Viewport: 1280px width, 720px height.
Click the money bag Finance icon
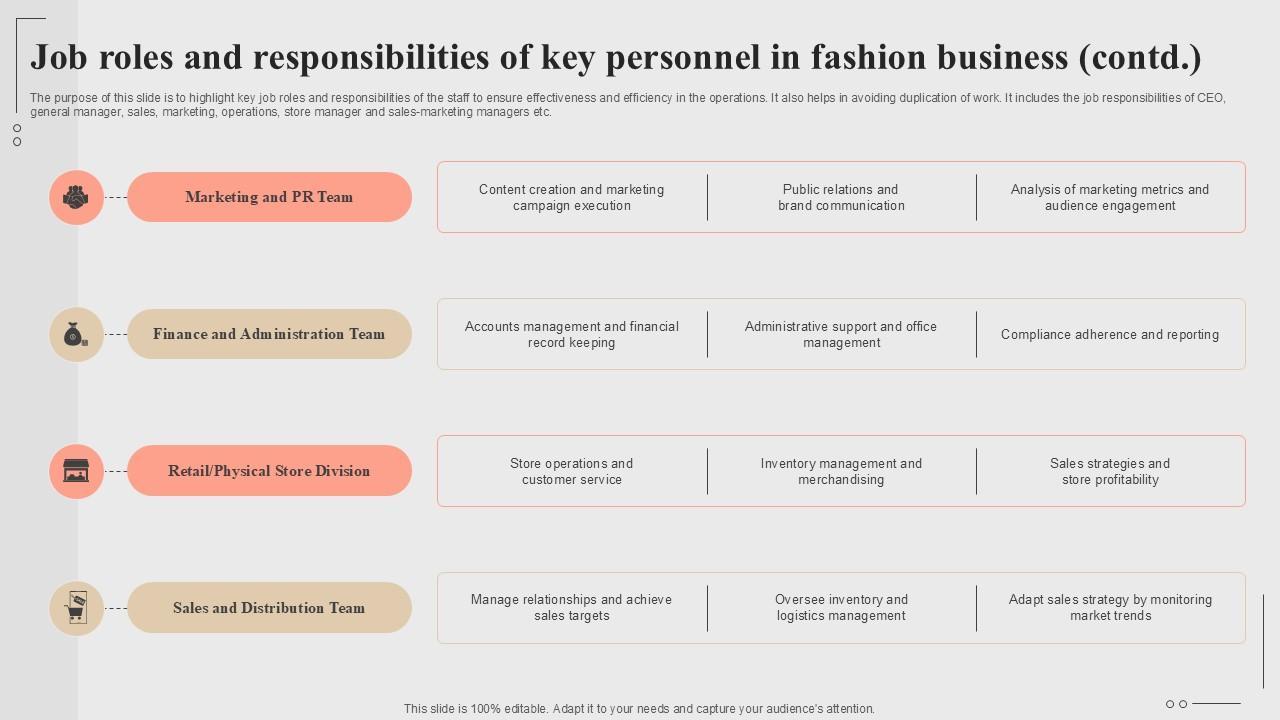point(76,335)
